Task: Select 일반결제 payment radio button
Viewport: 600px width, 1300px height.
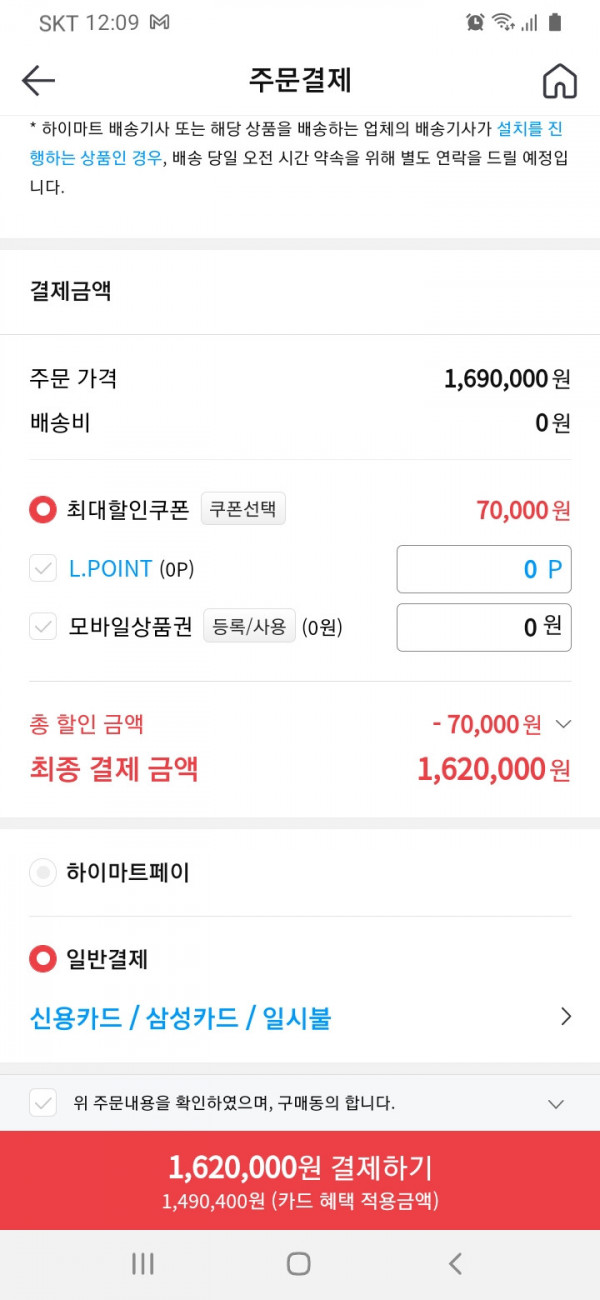Action: pyautogui.click(x=43, y=960)
